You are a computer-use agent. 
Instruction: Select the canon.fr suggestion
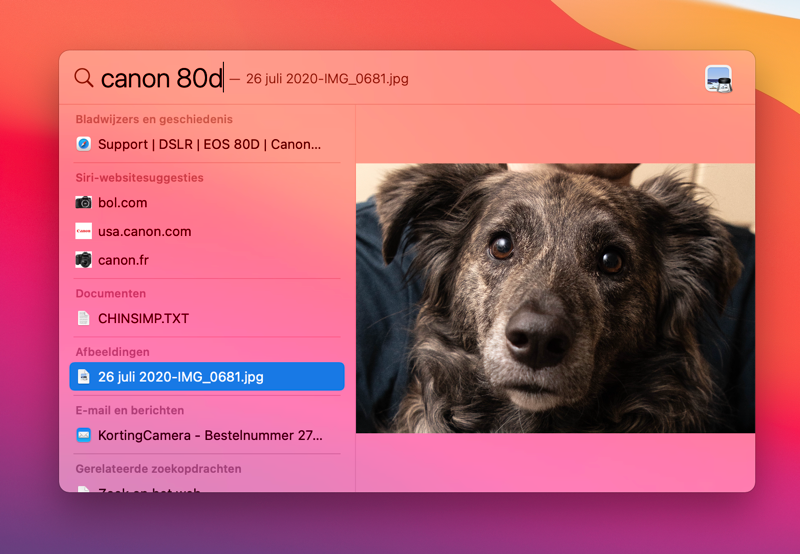[x=207, y=260]
